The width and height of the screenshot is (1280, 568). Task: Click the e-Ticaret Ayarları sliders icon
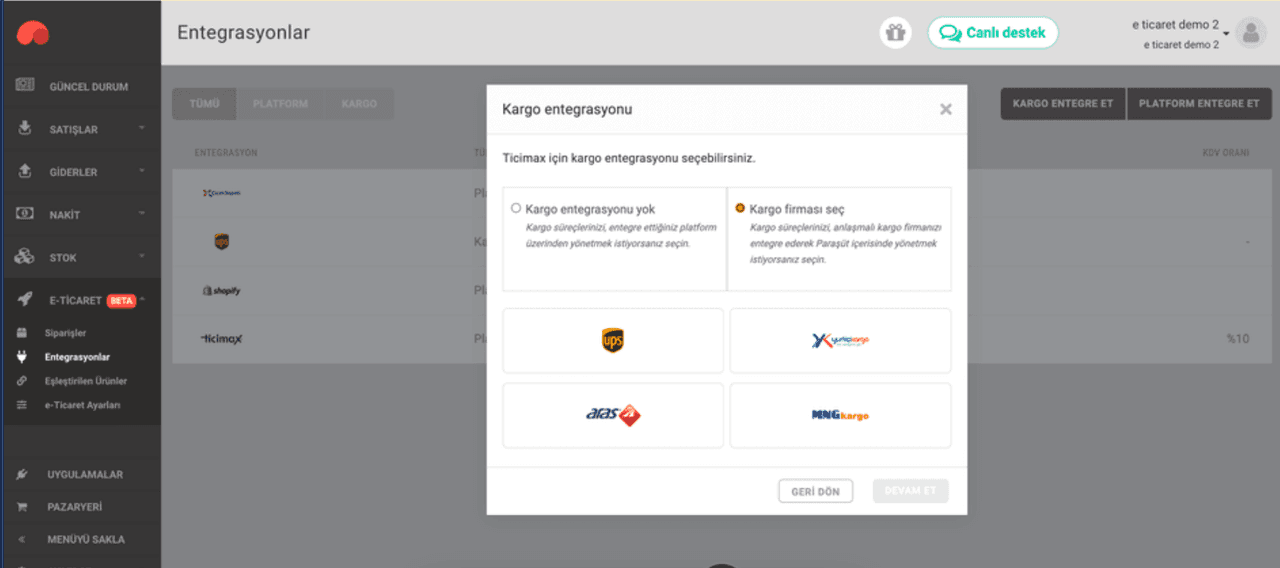(x=22, y=405)
